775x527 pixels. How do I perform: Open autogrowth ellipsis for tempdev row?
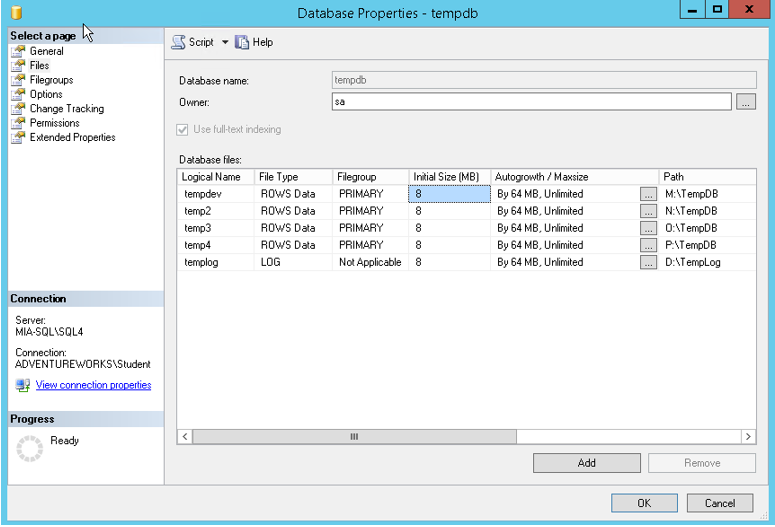(x=648, y=194)
